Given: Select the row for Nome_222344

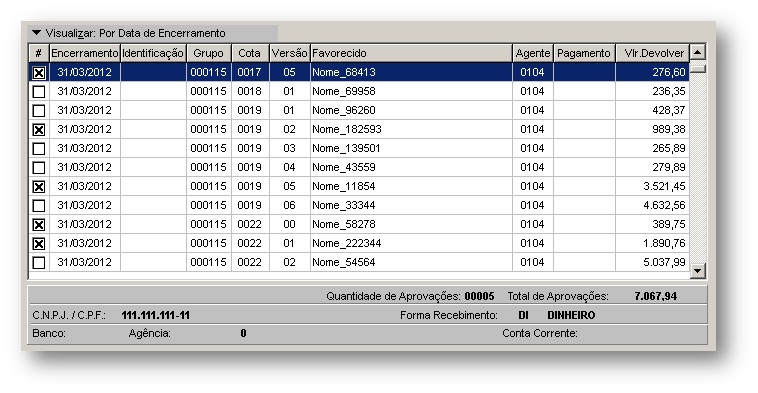Looking at the screenshot, I should [x=359, y=243].
